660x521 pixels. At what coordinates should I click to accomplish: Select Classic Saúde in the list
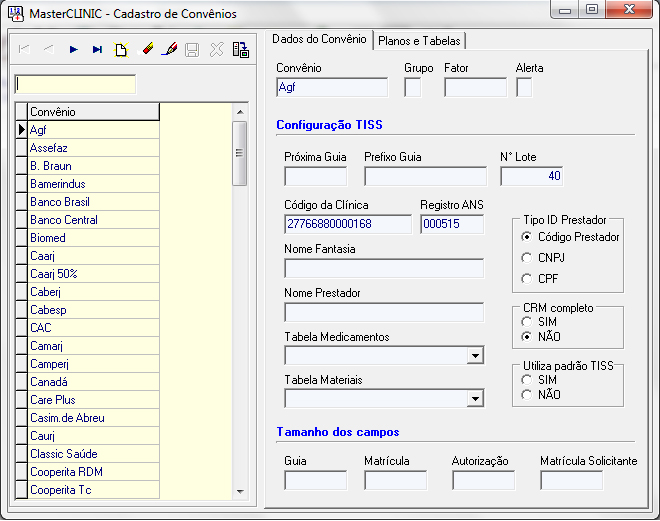click(93, 454)
